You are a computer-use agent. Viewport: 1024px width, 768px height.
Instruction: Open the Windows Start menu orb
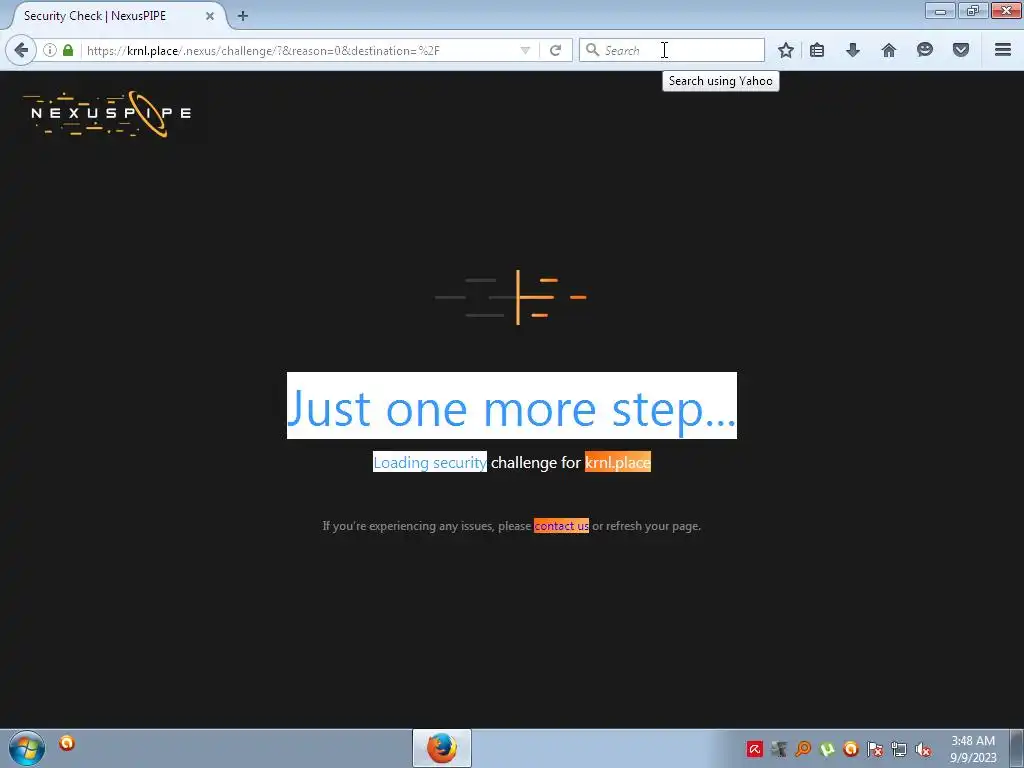coord(27,748)
